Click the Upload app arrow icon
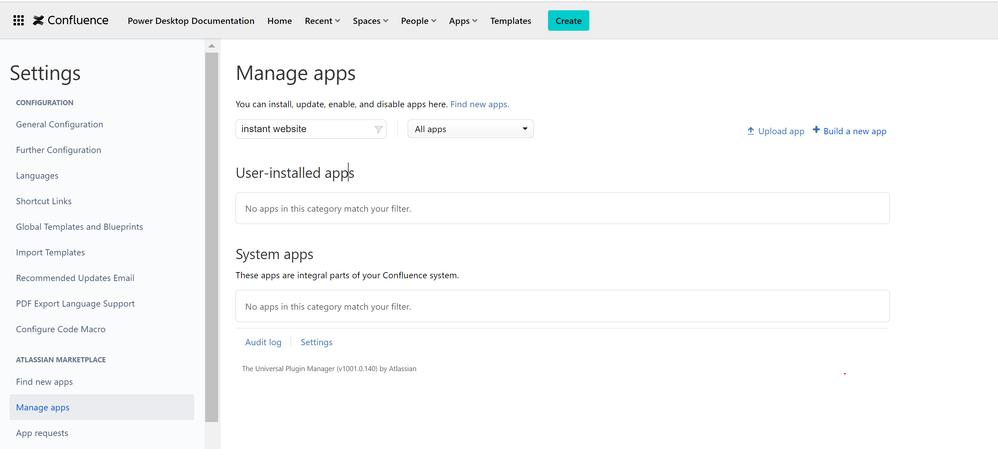998x449 pixels. [751, 131]
